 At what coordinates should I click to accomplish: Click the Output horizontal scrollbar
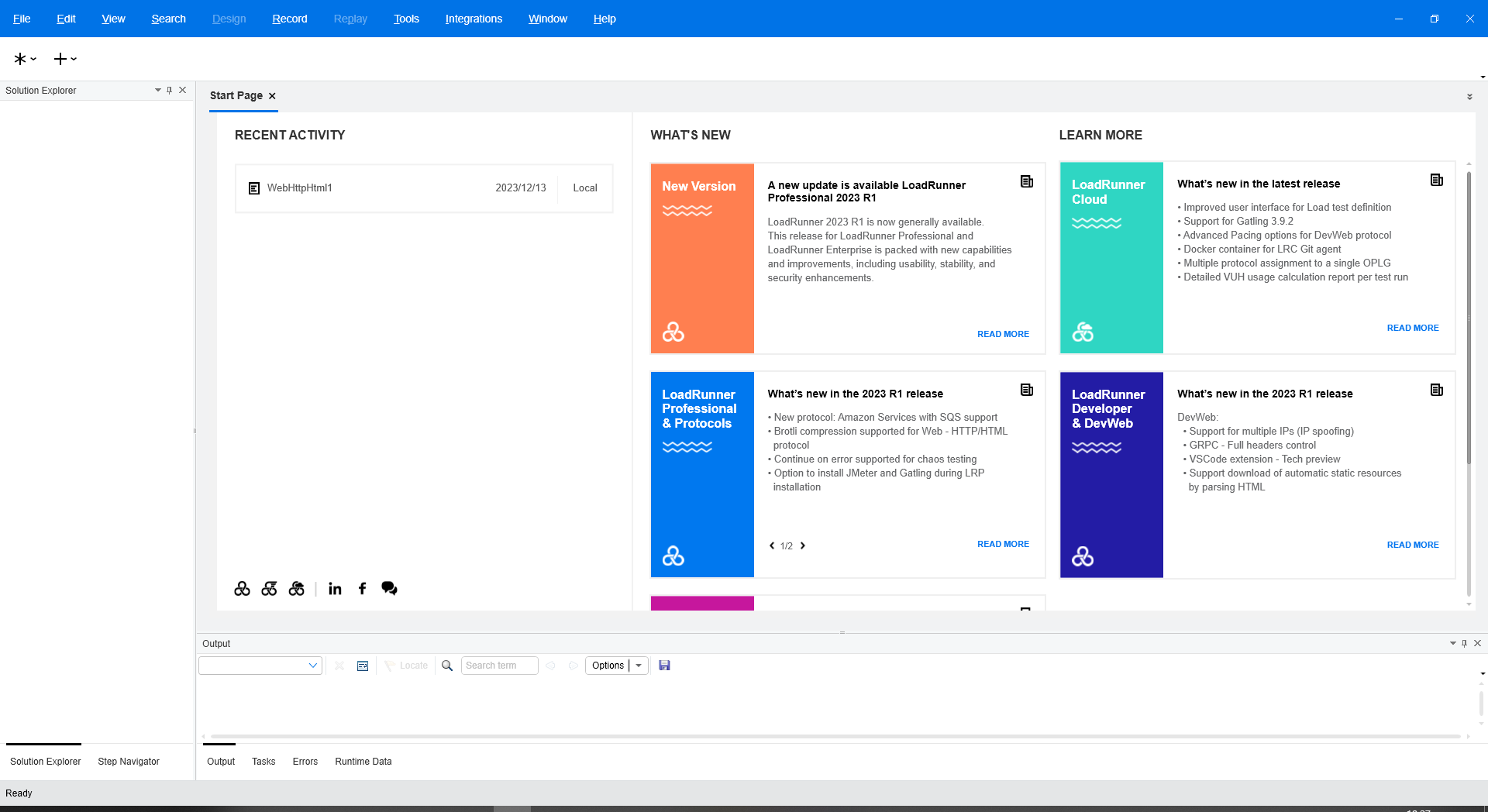[x=835, y=736]
